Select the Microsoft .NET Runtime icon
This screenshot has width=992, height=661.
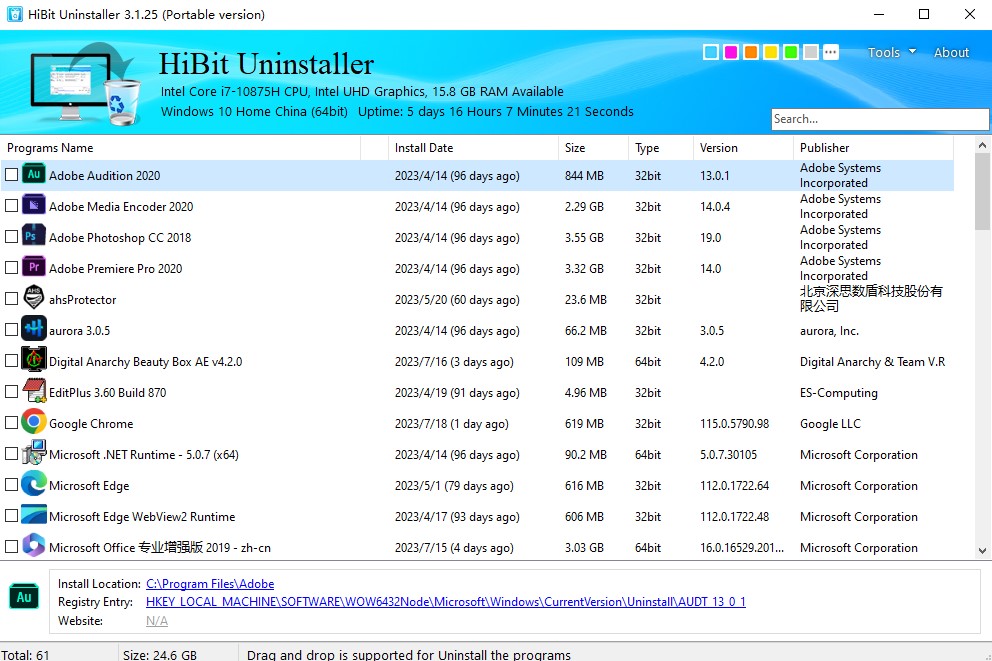click(34, 454)
